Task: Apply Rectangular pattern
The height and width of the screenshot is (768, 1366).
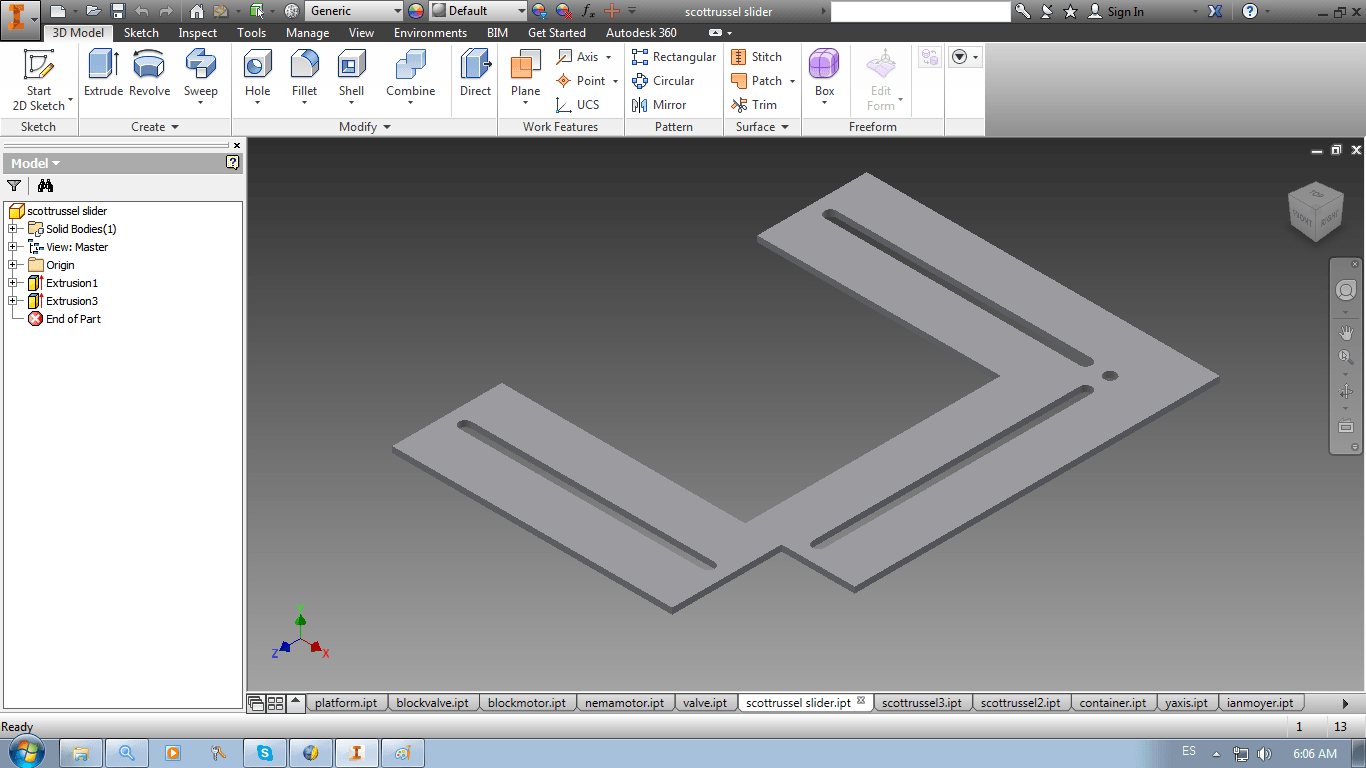Action: (674, 57)
